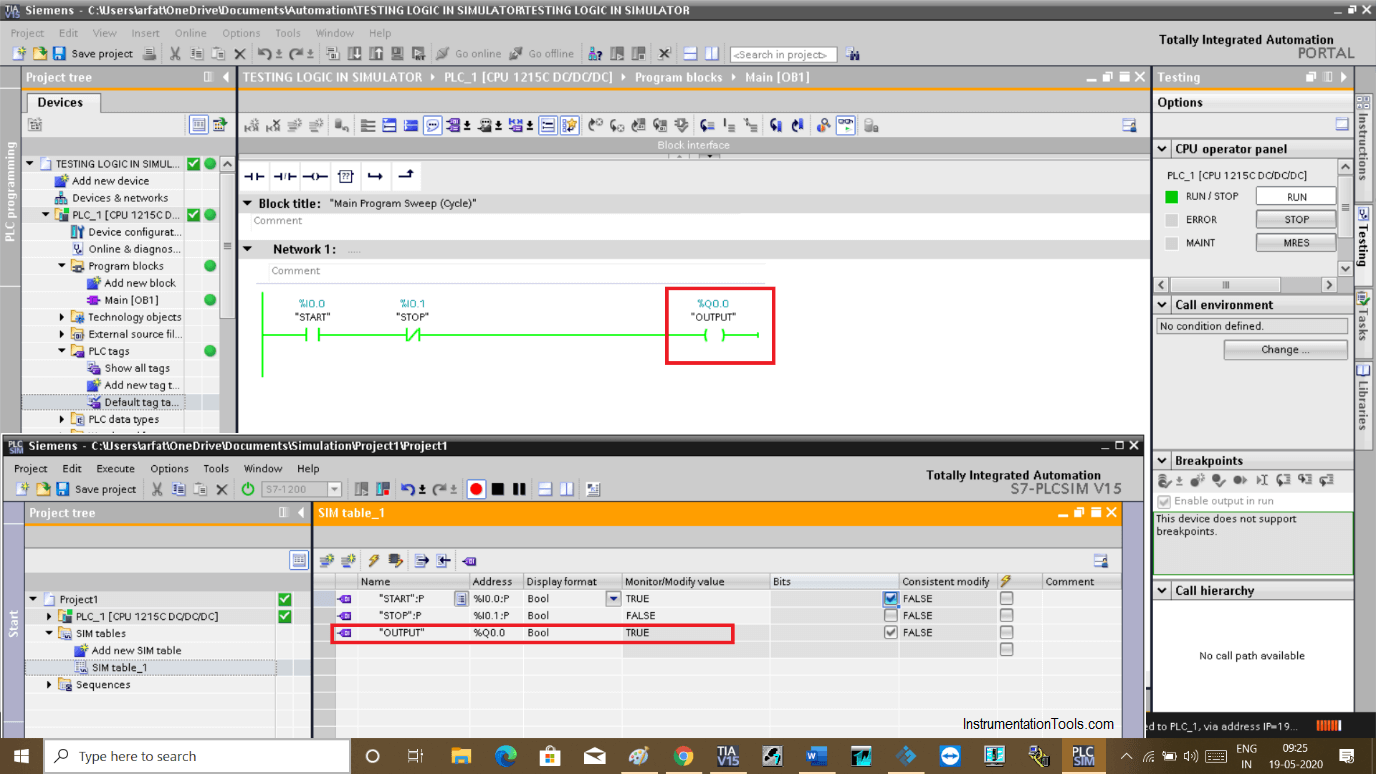Click the split editor horizontally icon in PLCSIM
This screenshot has width=1376, height=774.
pos(545,489)
